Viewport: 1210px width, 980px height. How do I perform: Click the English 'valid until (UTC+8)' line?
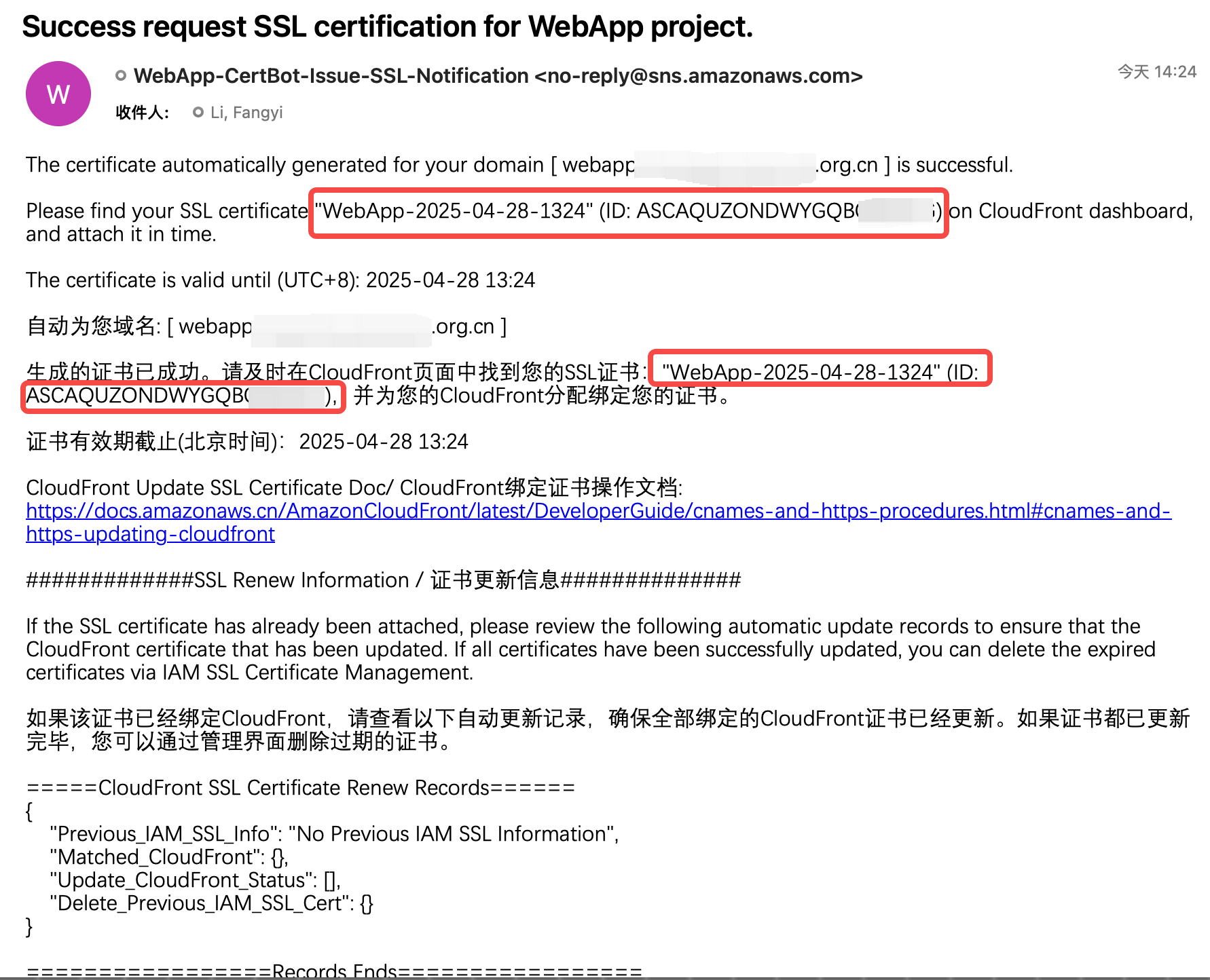pyautogui.click(x=280, y=280)
